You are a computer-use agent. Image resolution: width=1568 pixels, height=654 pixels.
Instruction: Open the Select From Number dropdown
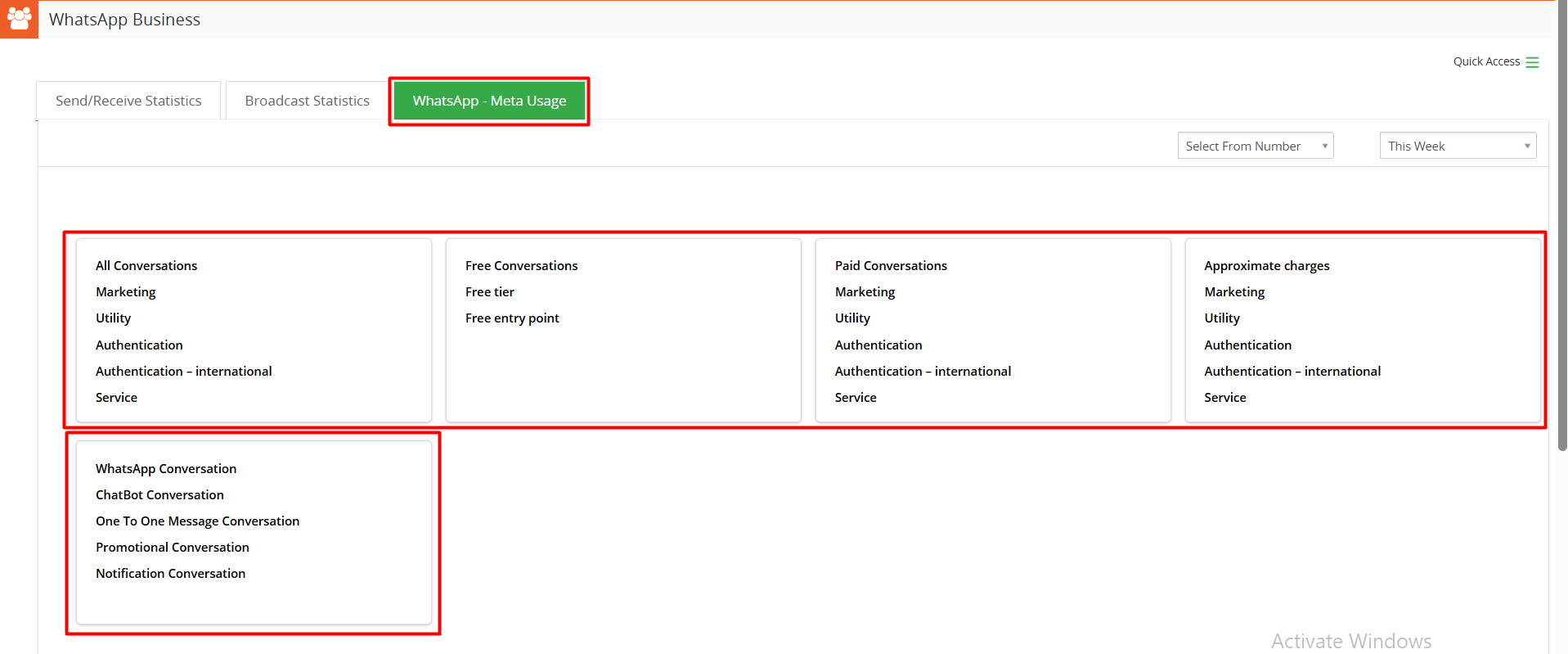(1256, 146)
